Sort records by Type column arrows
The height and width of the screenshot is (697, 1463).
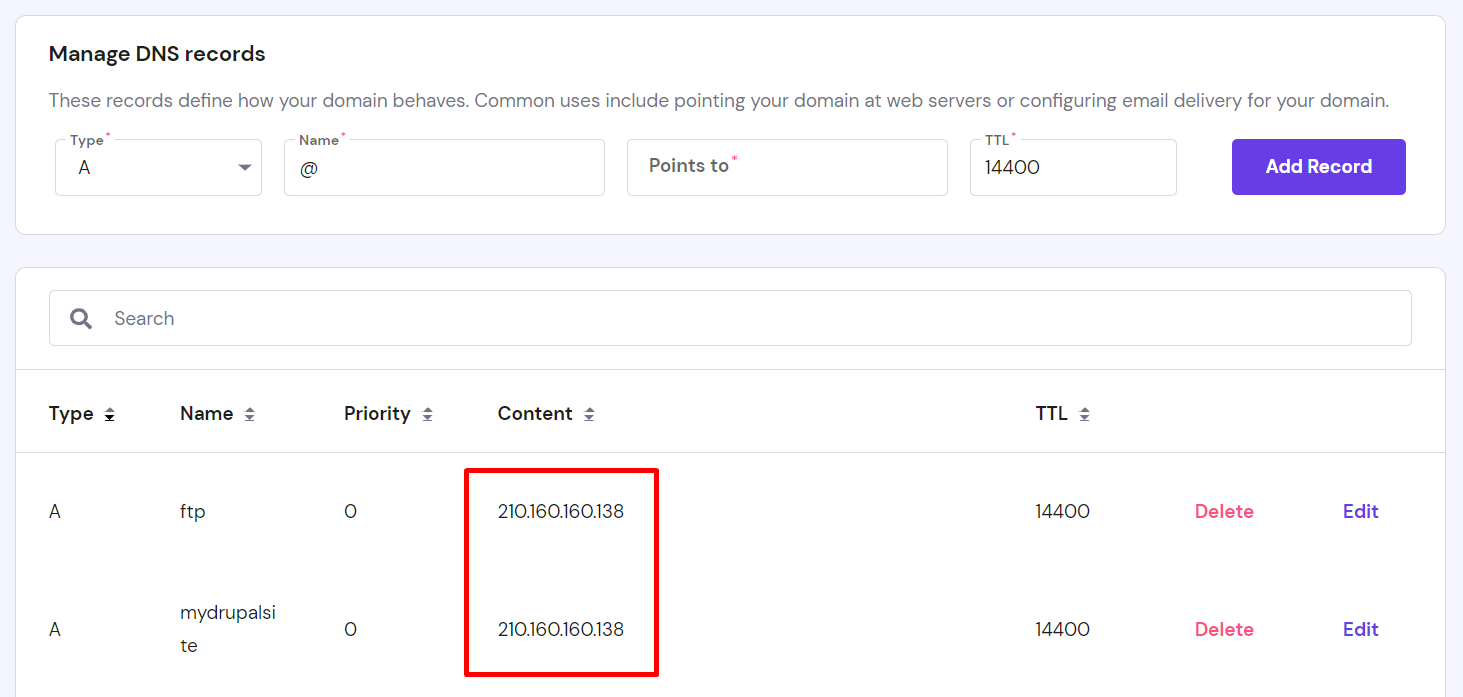[x=109, y=414]
